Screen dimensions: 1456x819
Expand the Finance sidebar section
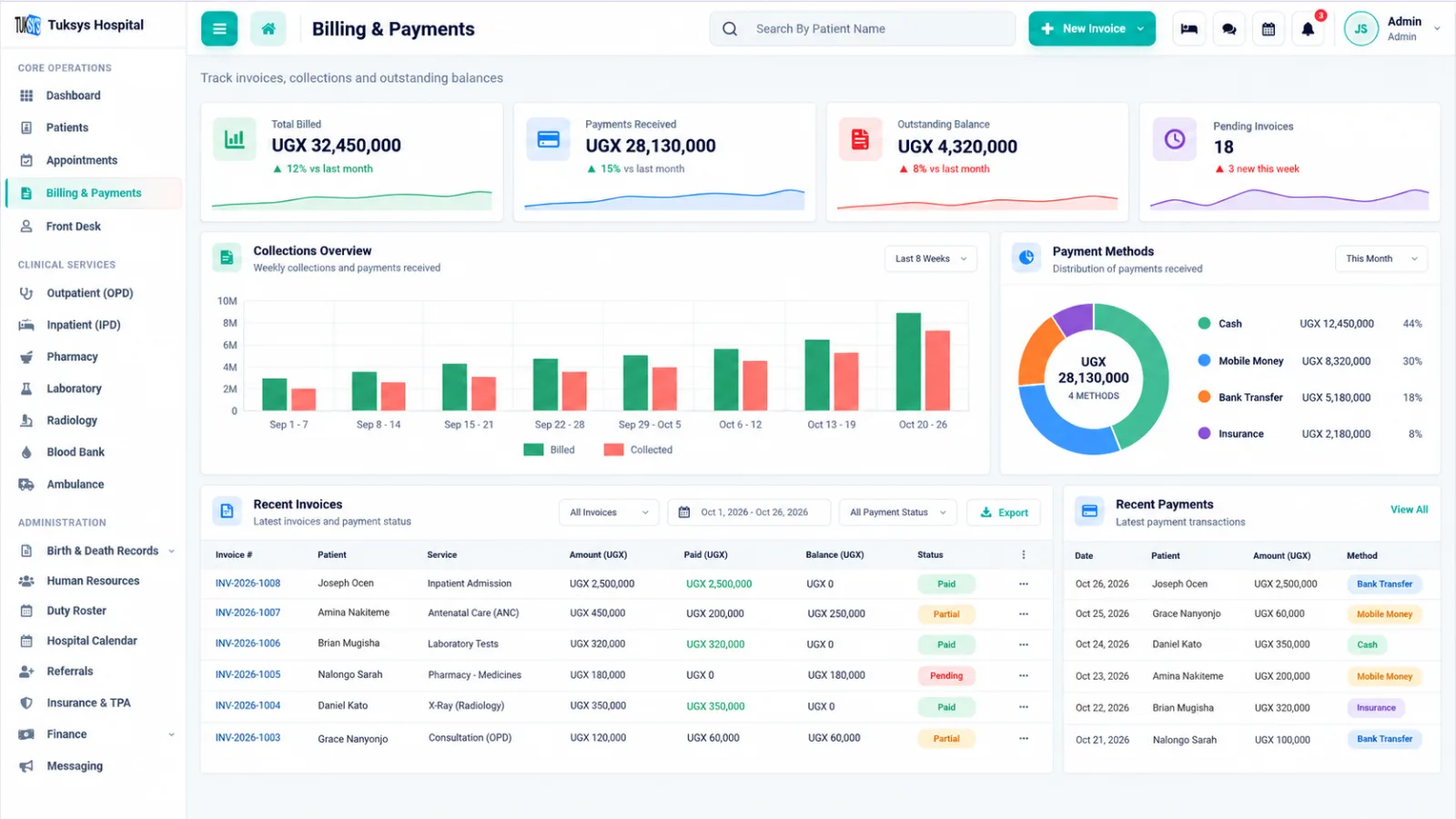[171, 734]
